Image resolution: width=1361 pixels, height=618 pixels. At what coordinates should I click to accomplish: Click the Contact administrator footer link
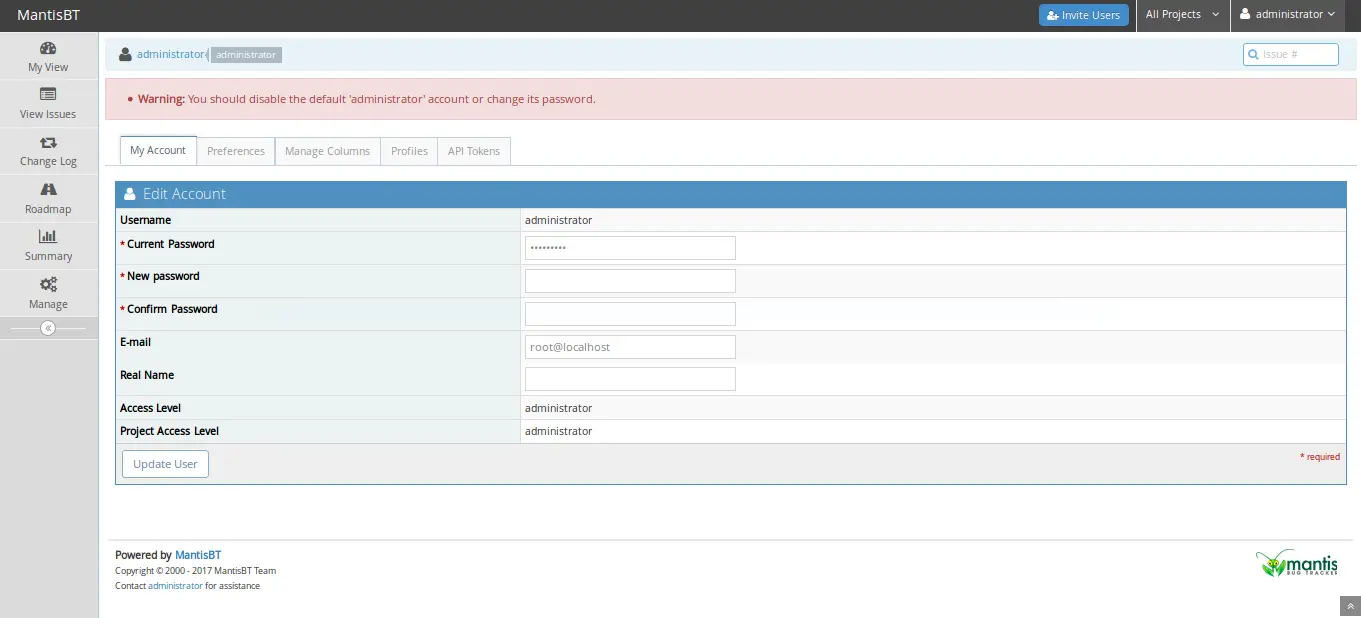click(175, 586)
